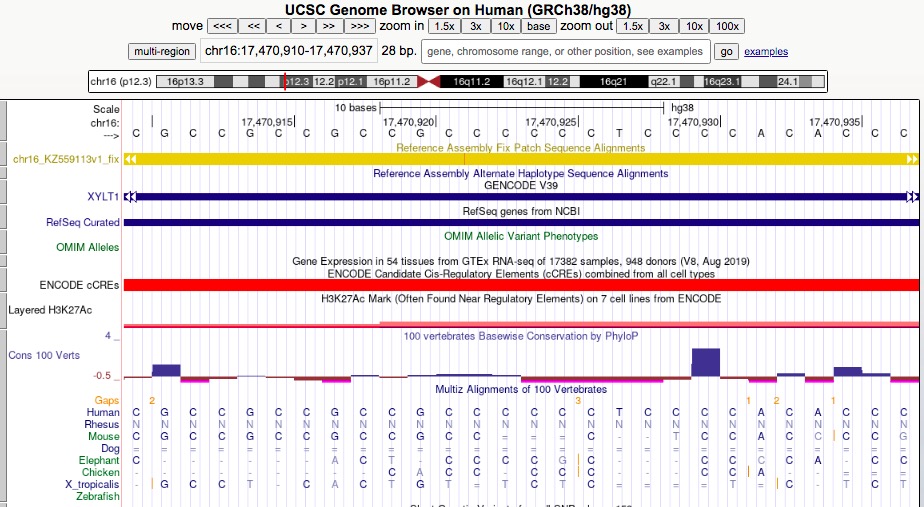Open the GTEx Gene Expression track title
This screenshot has height=507, width=924.
tap(521, 261)
